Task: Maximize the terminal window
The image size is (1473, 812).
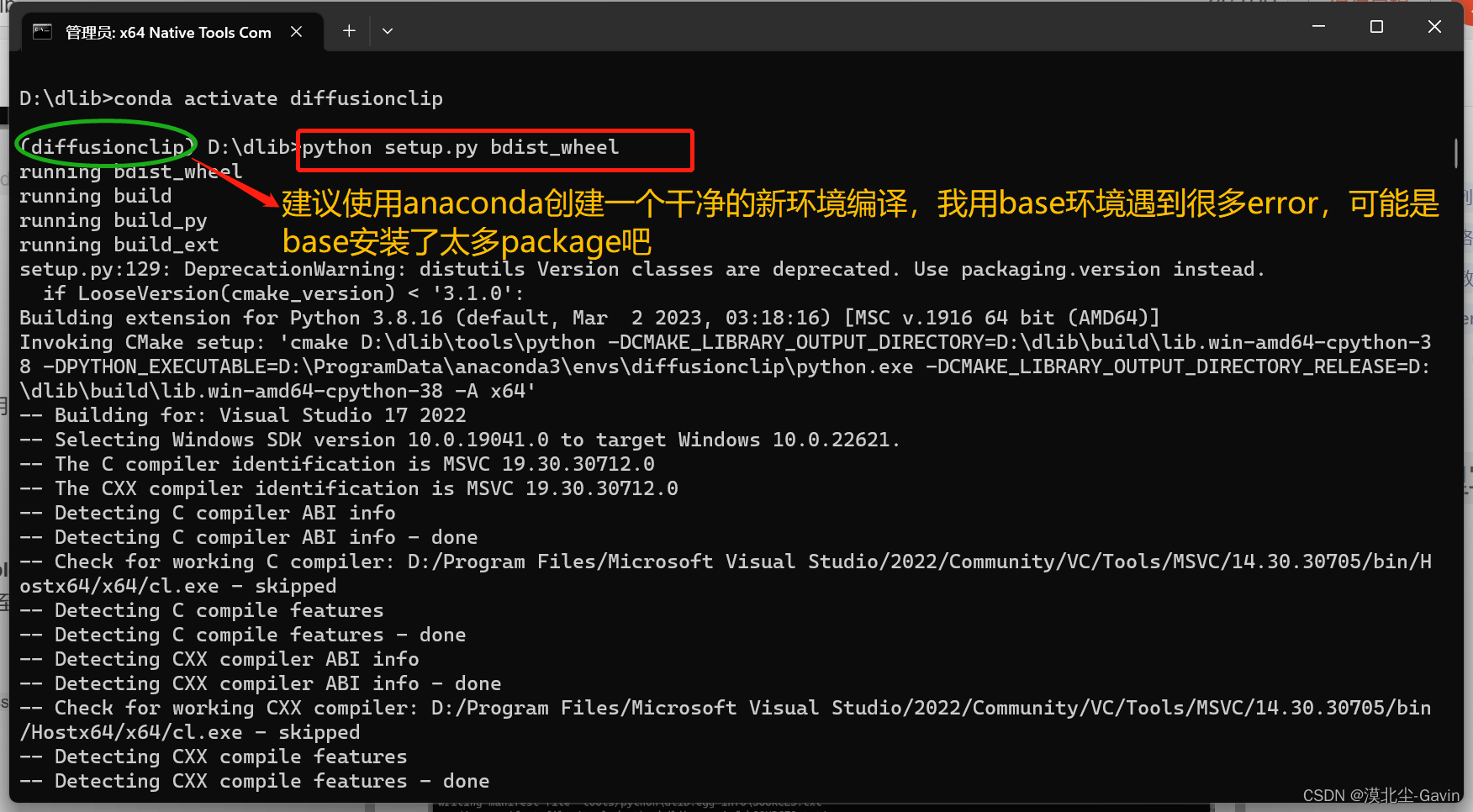Action: point(1376,27)
